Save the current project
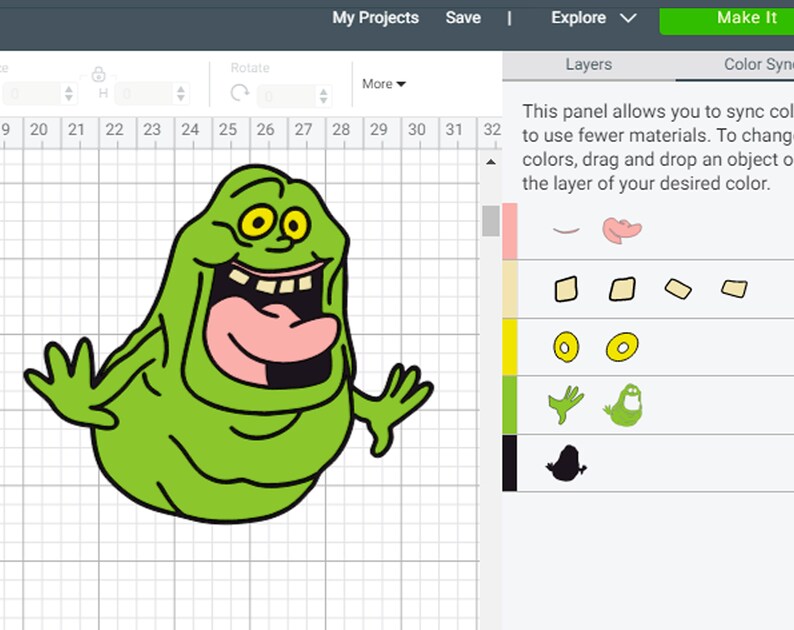 click(x=463, y=18)
